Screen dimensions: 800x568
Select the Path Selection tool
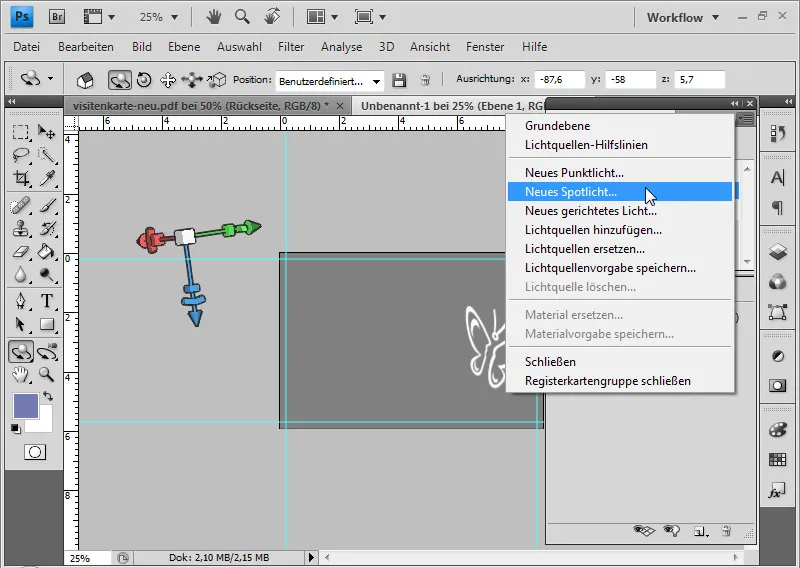coord(20,324)
